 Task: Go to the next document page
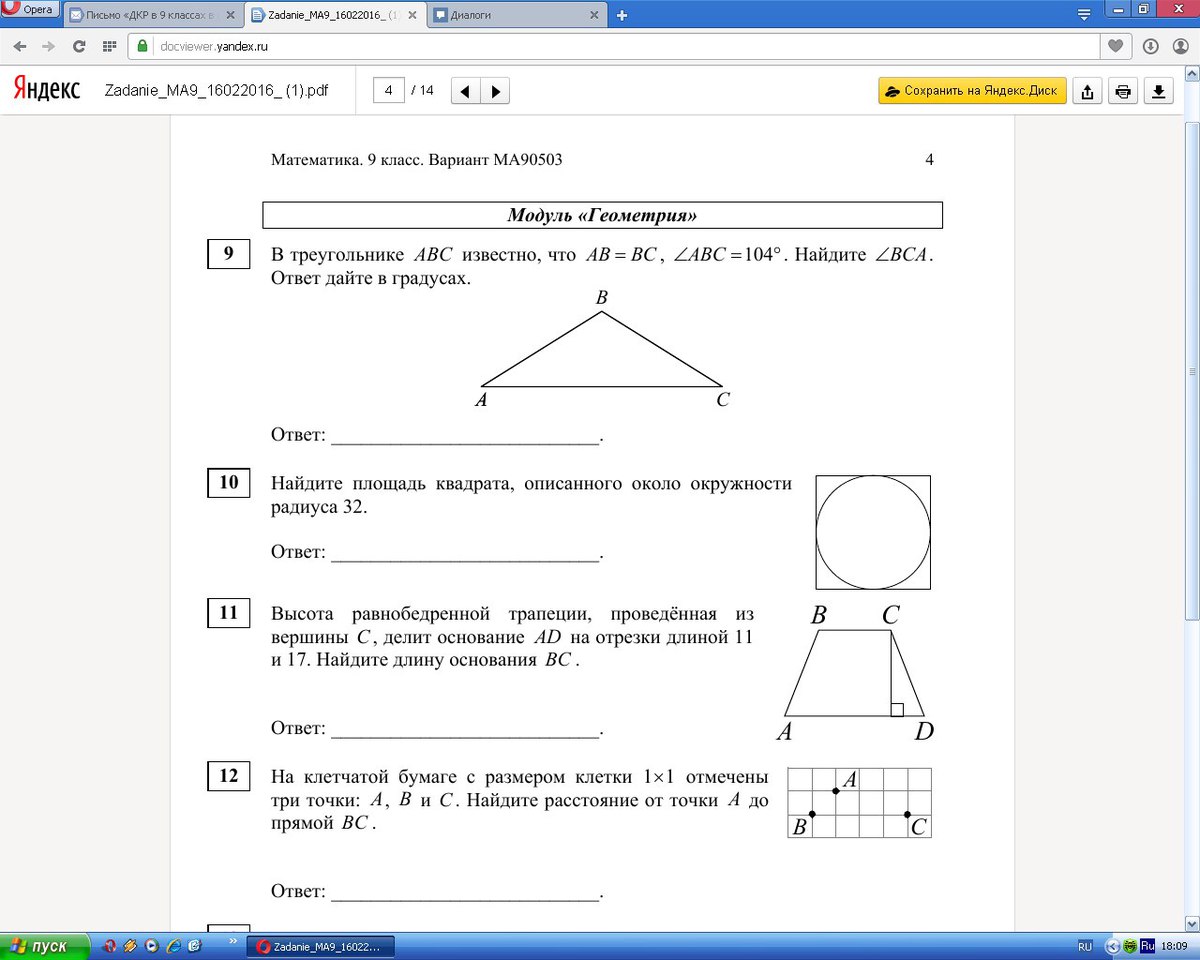[x=495, y=91]
